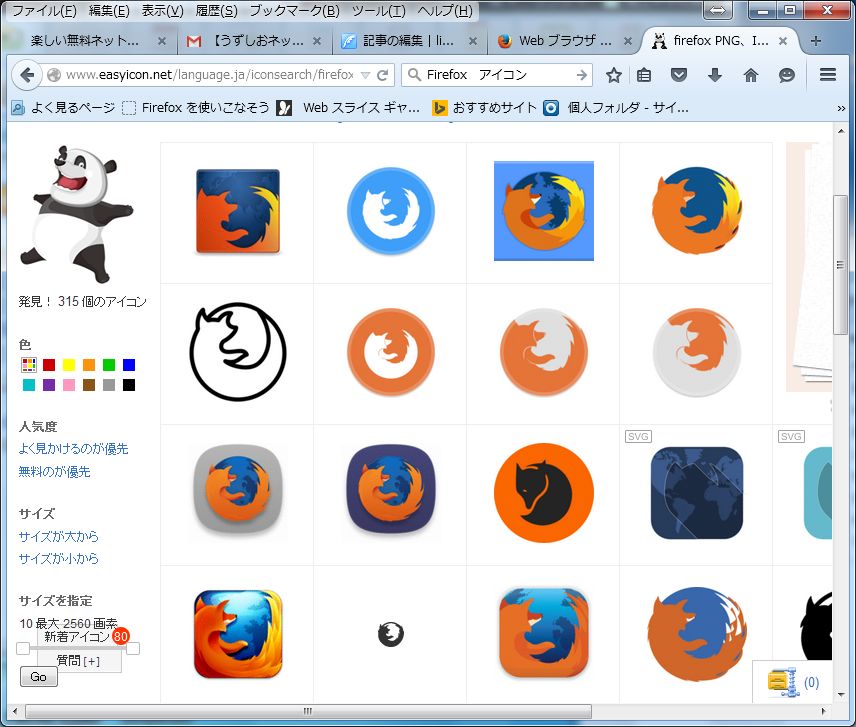Open the 新着アイコン button
Viewport: 856px width, 727px height.
tap(79, 636)
